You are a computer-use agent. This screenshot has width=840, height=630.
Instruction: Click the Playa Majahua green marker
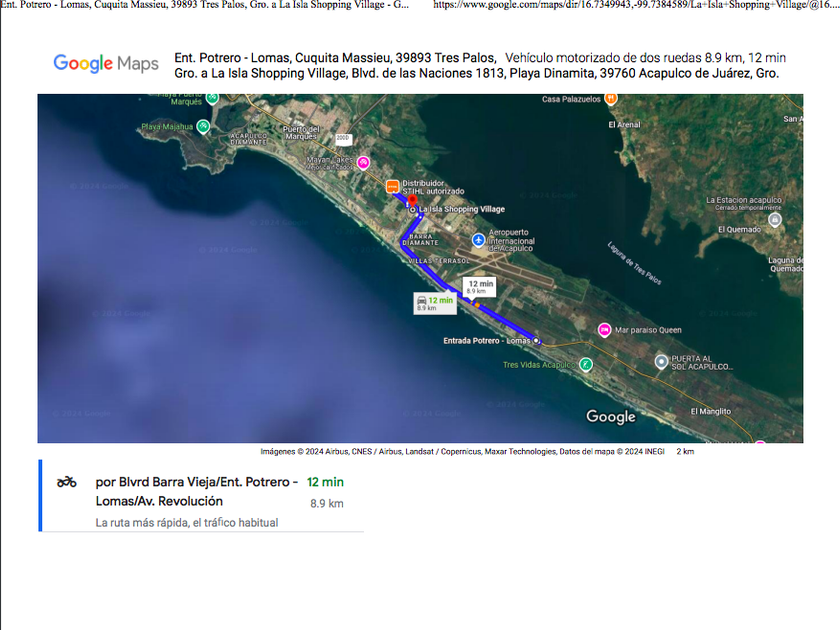click(203, 126)
